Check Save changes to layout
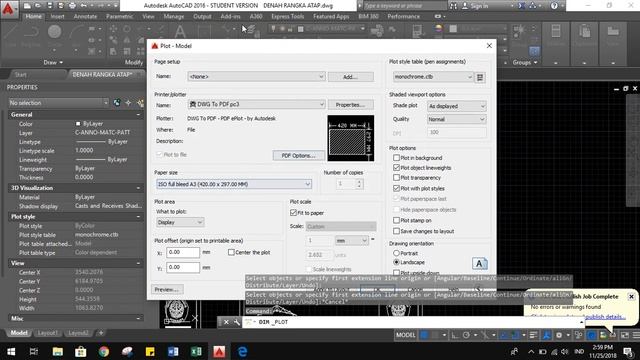The height and width of the screenshot is (360, 640). coord(396,231)
